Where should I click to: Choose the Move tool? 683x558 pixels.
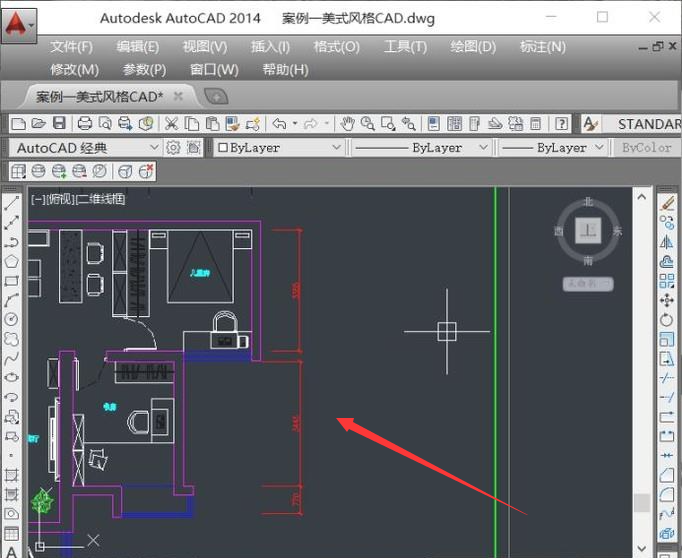(x=666, y=300)
